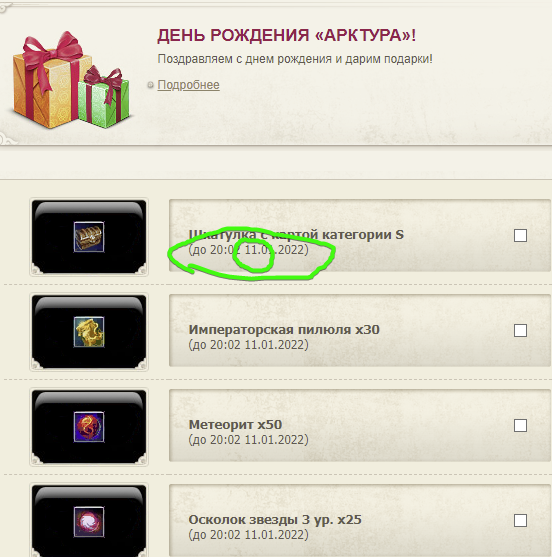
Task: Click the small bullet beside Подробнее
Action: coord(151,85)
